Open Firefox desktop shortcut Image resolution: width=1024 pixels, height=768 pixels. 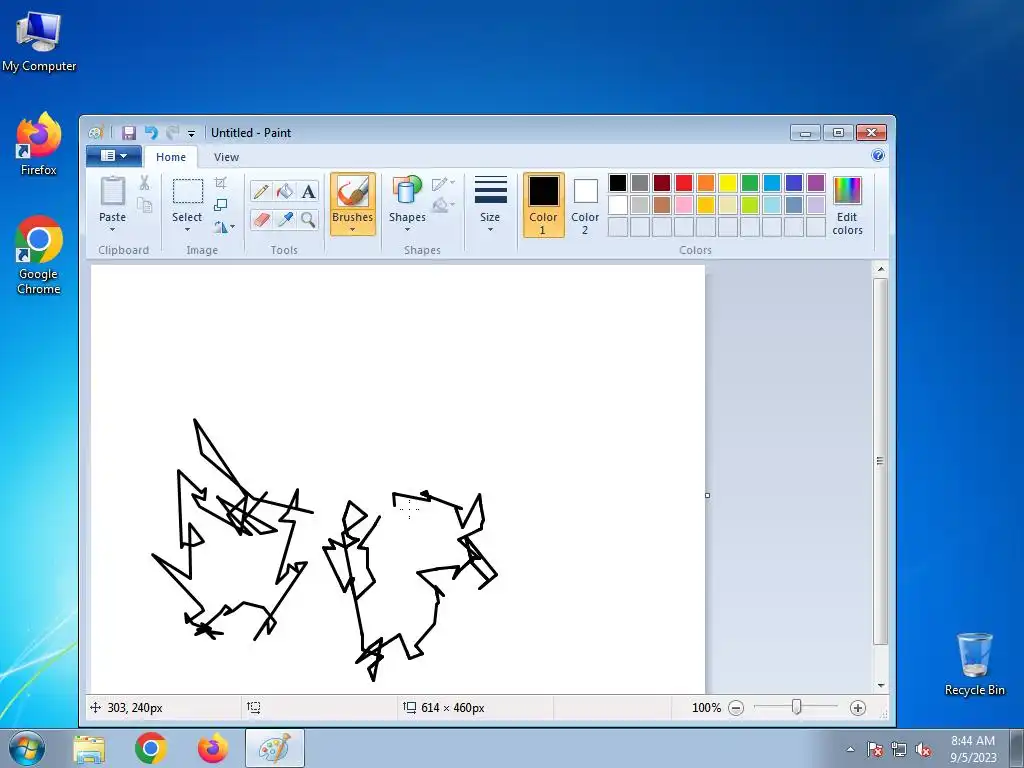(x=39, y=144)
